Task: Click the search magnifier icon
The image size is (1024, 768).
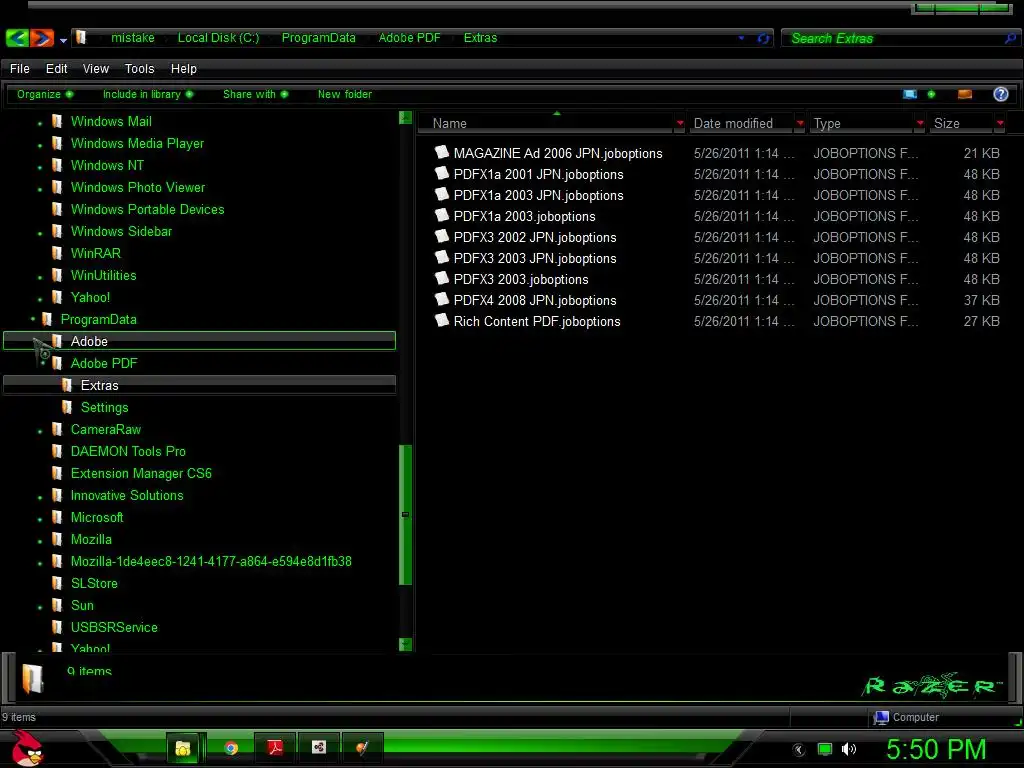Action: [x=1010, y=39]
